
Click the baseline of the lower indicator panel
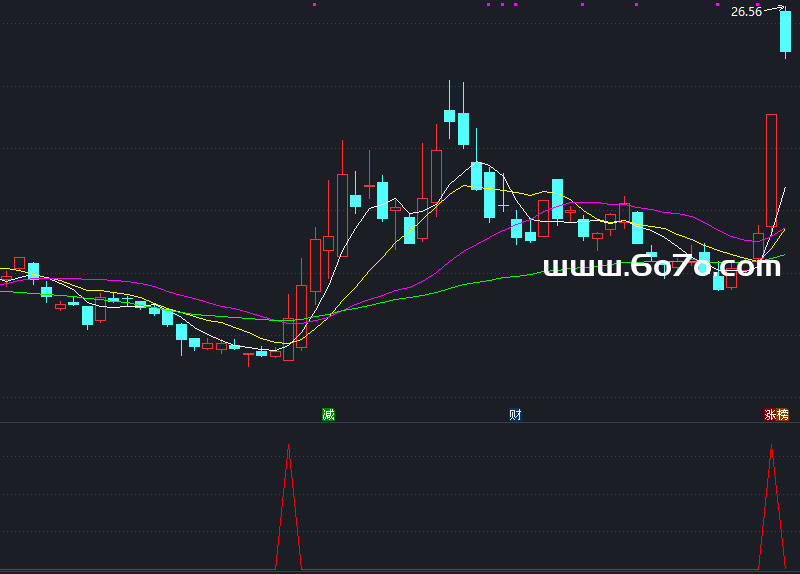tap(400, 570)
